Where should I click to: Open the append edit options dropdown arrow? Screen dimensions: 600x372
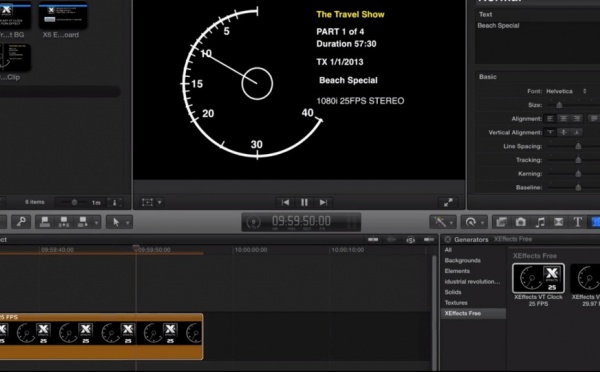pos(96,222)
